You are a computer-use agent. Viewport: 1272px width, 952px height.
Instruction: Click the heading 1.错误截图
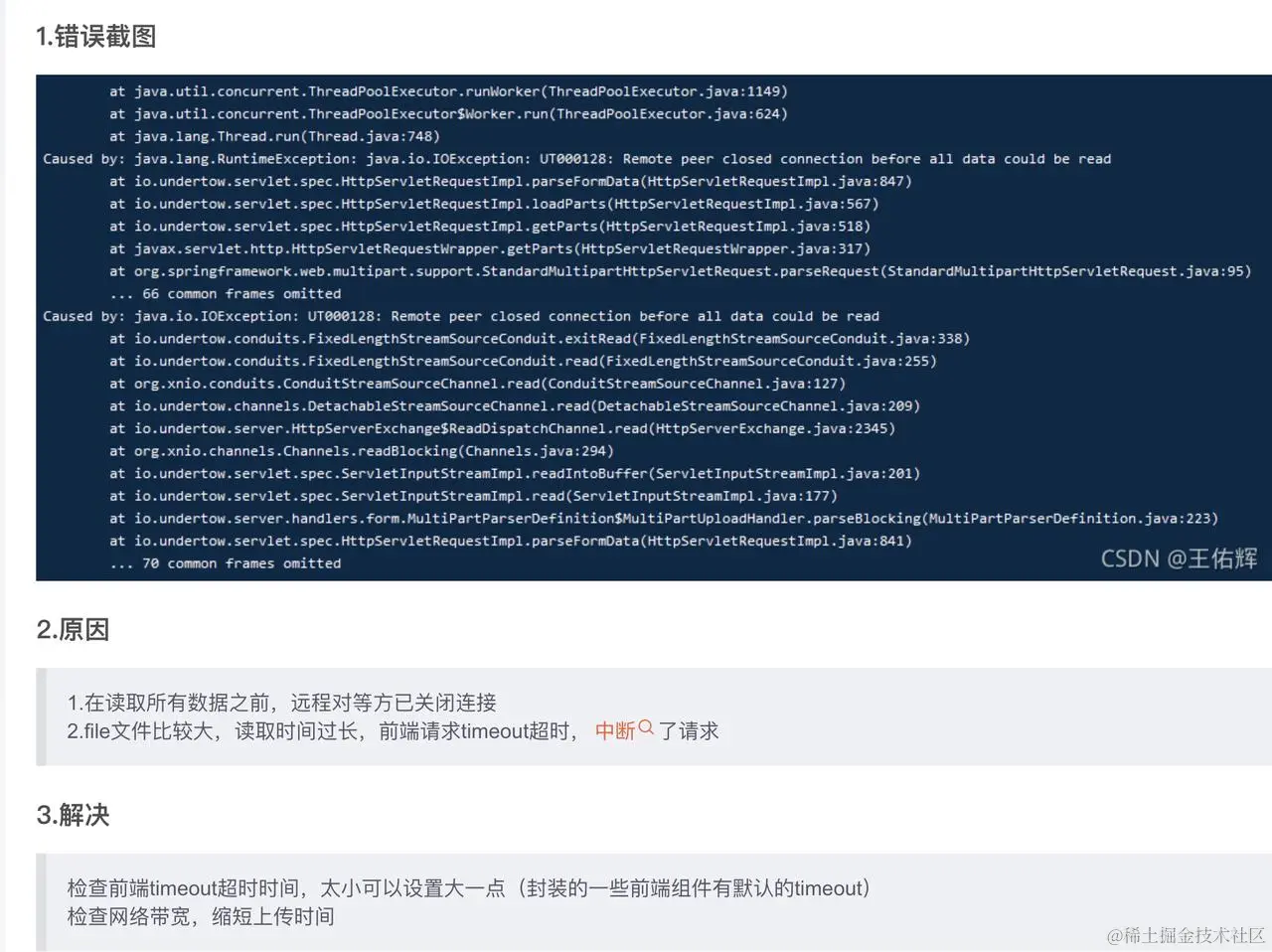(96, 37)
